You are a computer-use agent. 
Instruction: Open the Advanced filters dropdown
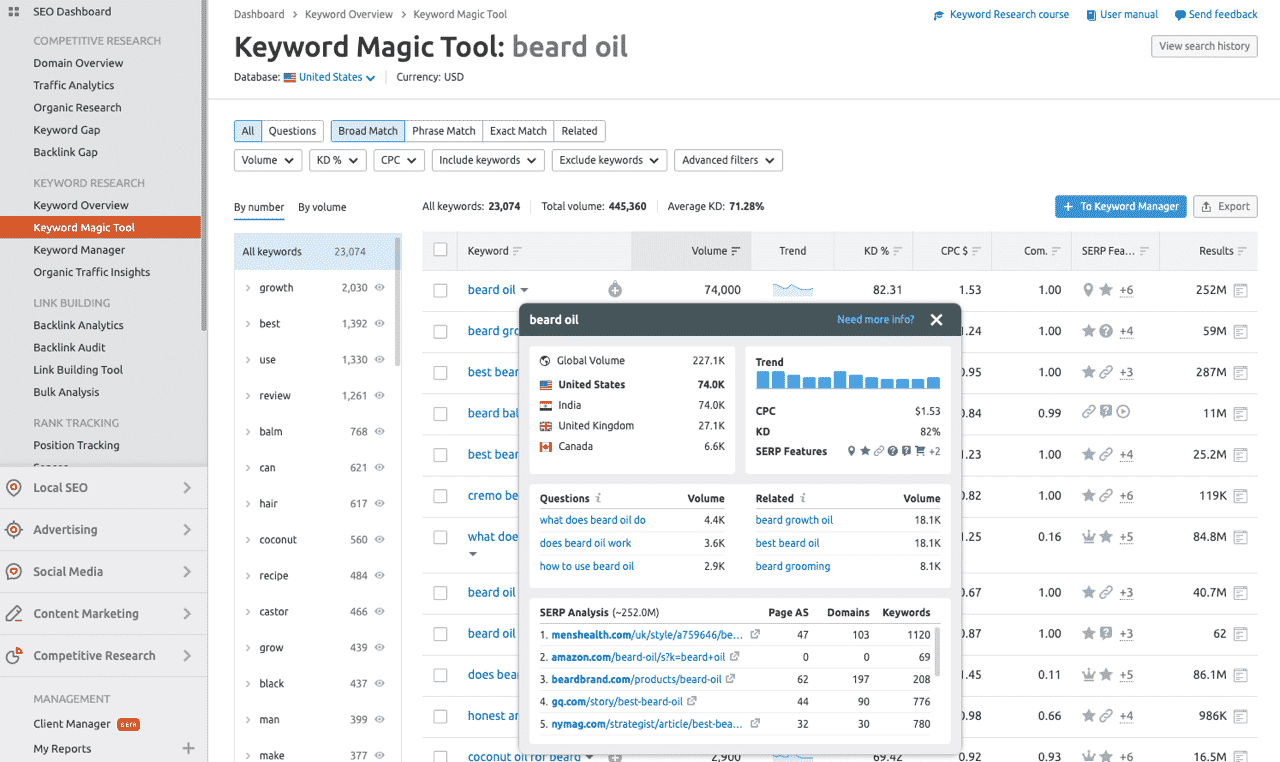point(727,160)
